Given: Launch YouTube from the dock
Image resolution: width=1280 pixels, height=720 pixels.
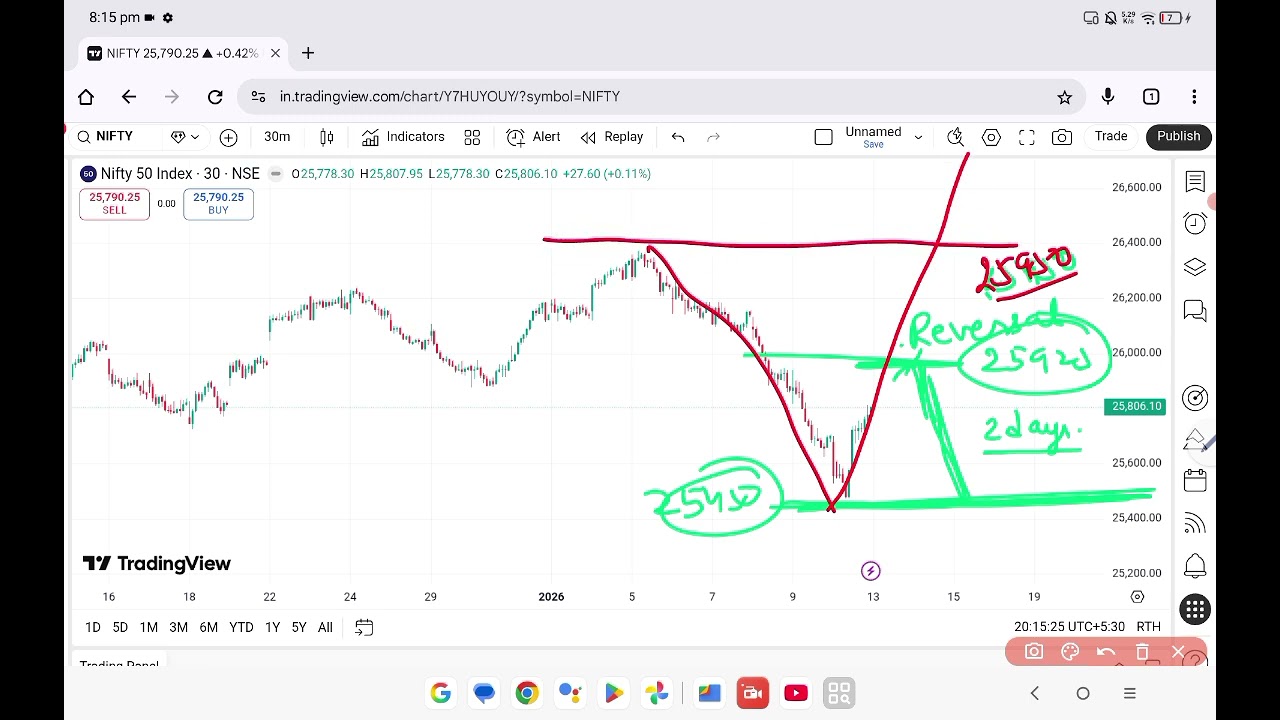Looking at the screenshot, I should pos(796,693).
